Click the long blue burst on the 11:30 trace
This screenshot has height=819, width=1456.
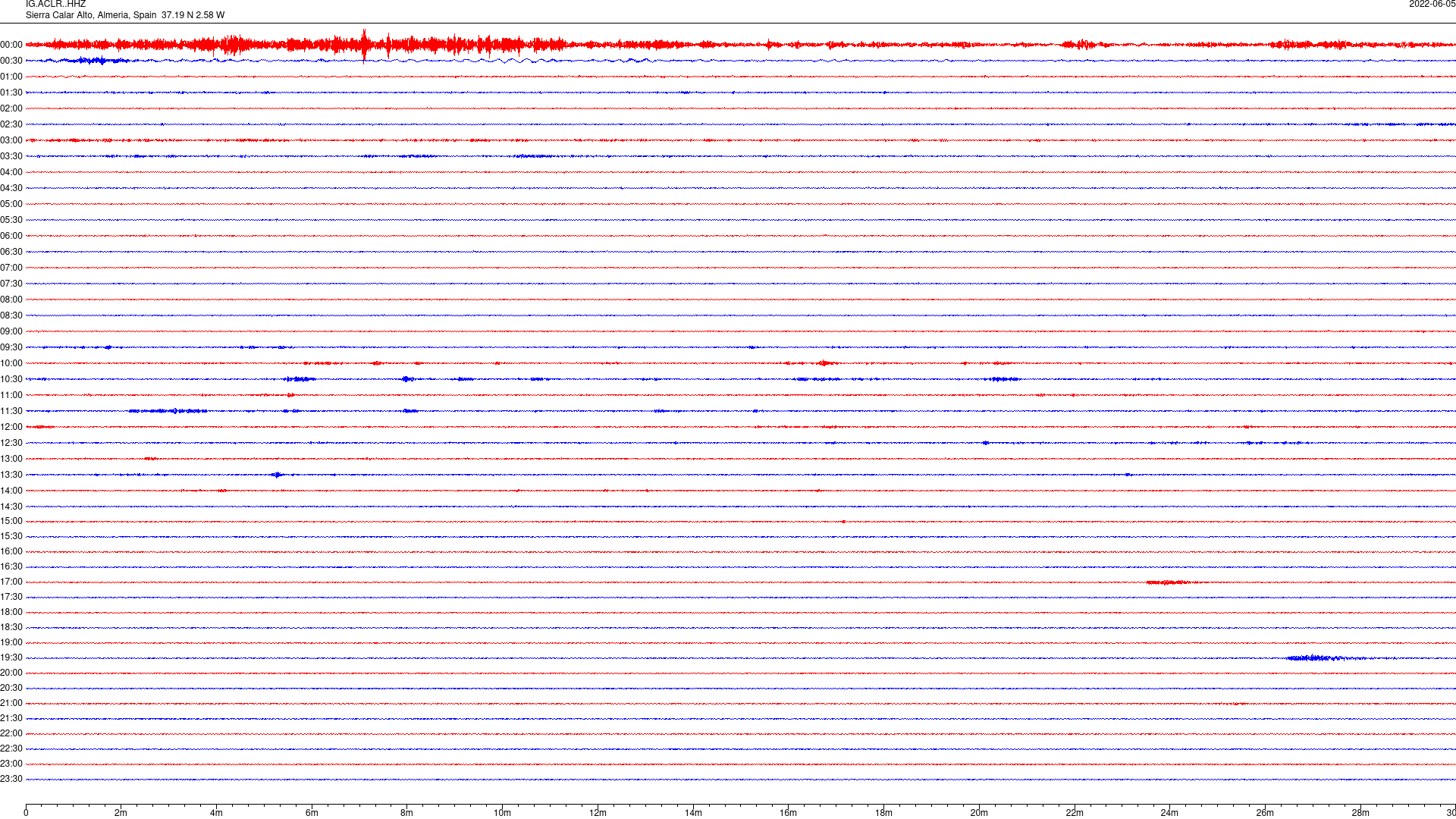168,411
